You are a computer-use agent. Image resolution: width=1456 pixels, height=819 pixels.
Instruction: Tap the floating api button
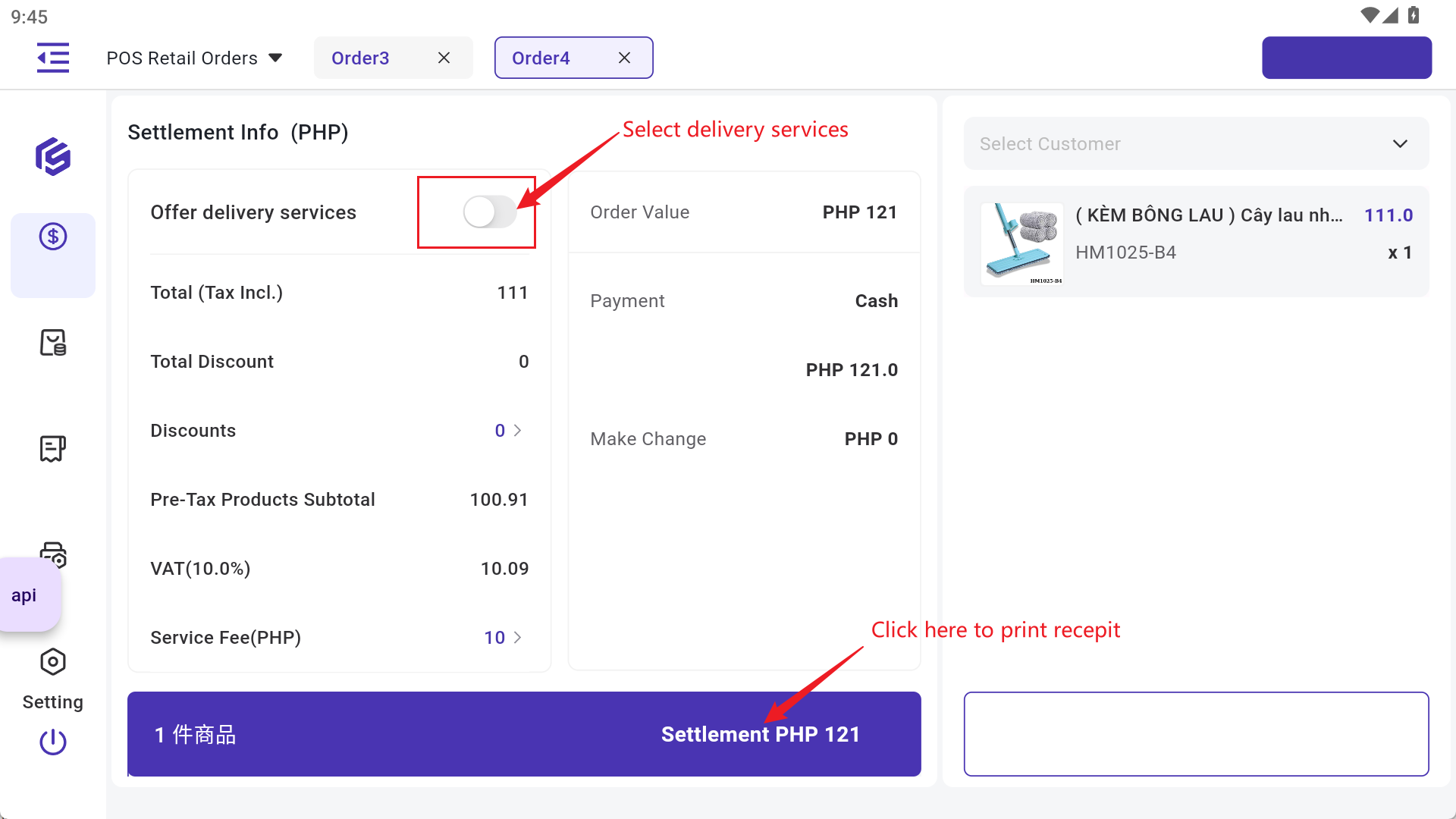coord(25,596)
